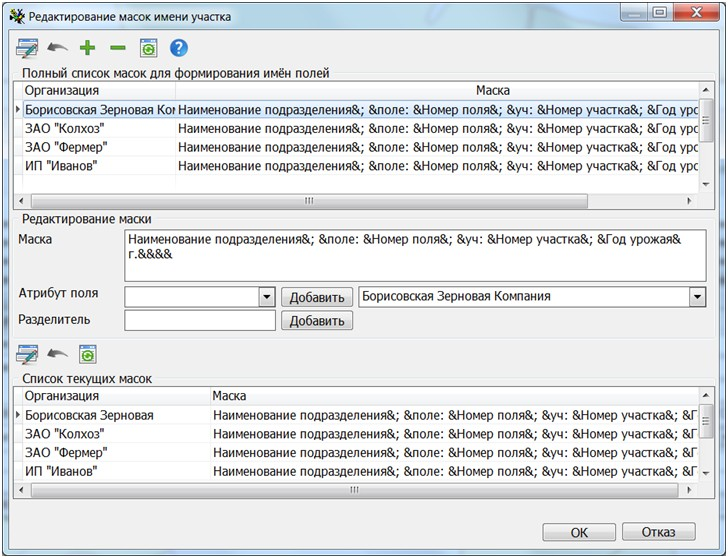Screen dimensions: 728x557
Task: Click the undo arrow in top toolbar
Action: click(x=58, y=48)
